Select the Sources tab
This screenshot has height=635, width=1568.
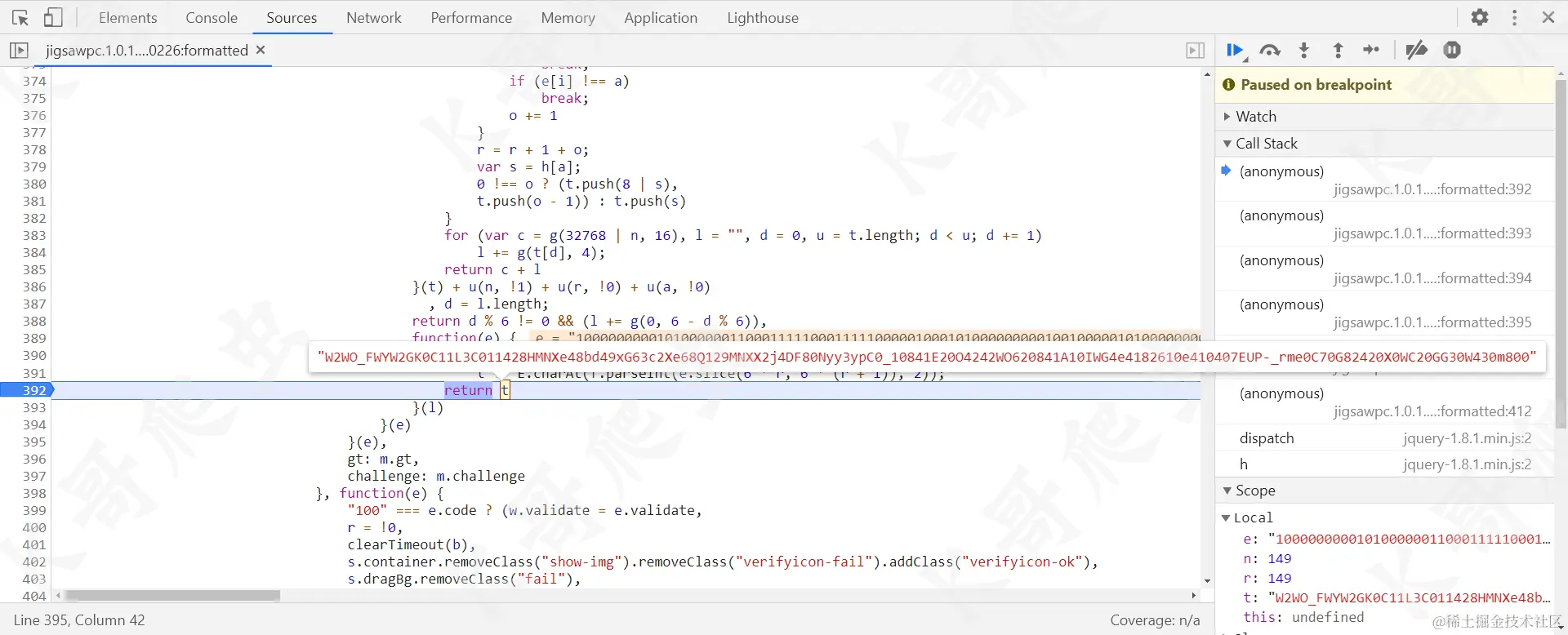[x=292, y=17]
